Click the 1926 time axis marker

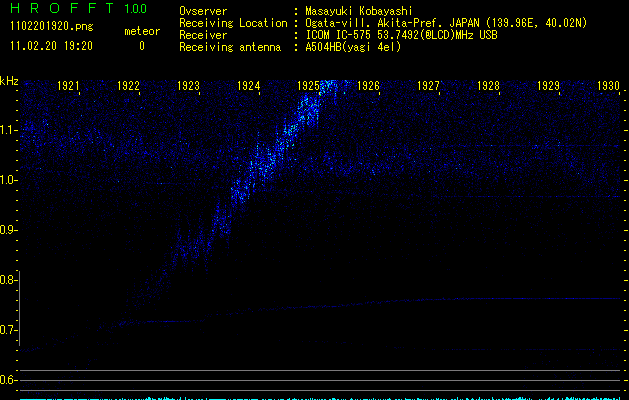pos(368,86)
